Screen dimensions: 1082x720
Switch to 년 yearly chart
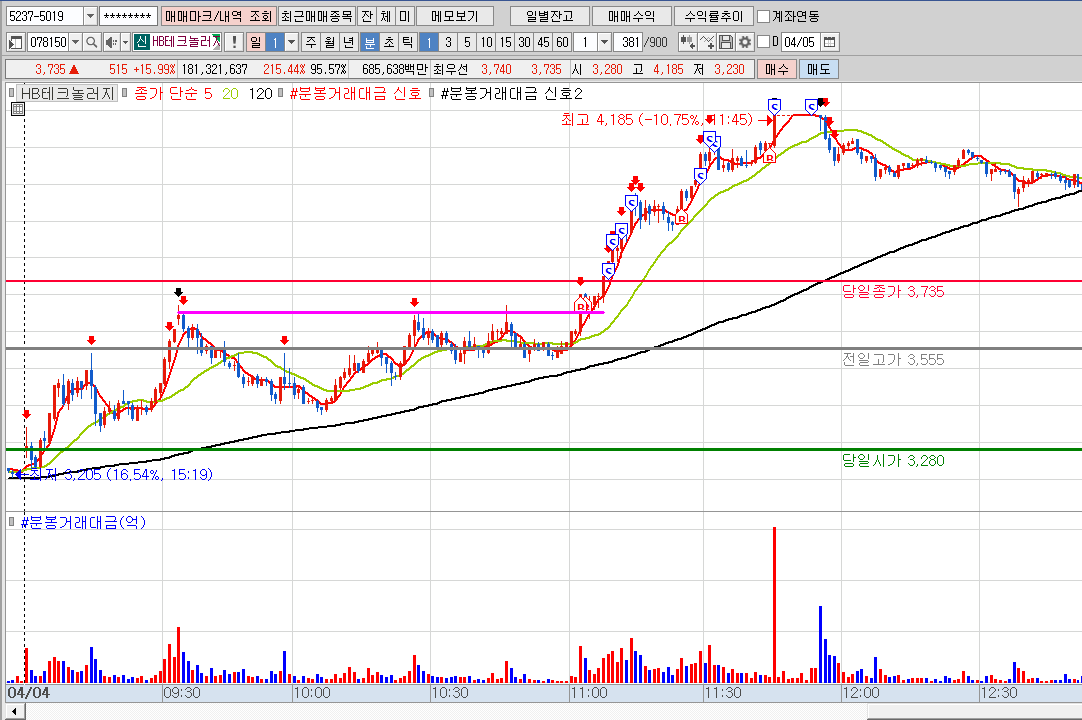point(348,42)
